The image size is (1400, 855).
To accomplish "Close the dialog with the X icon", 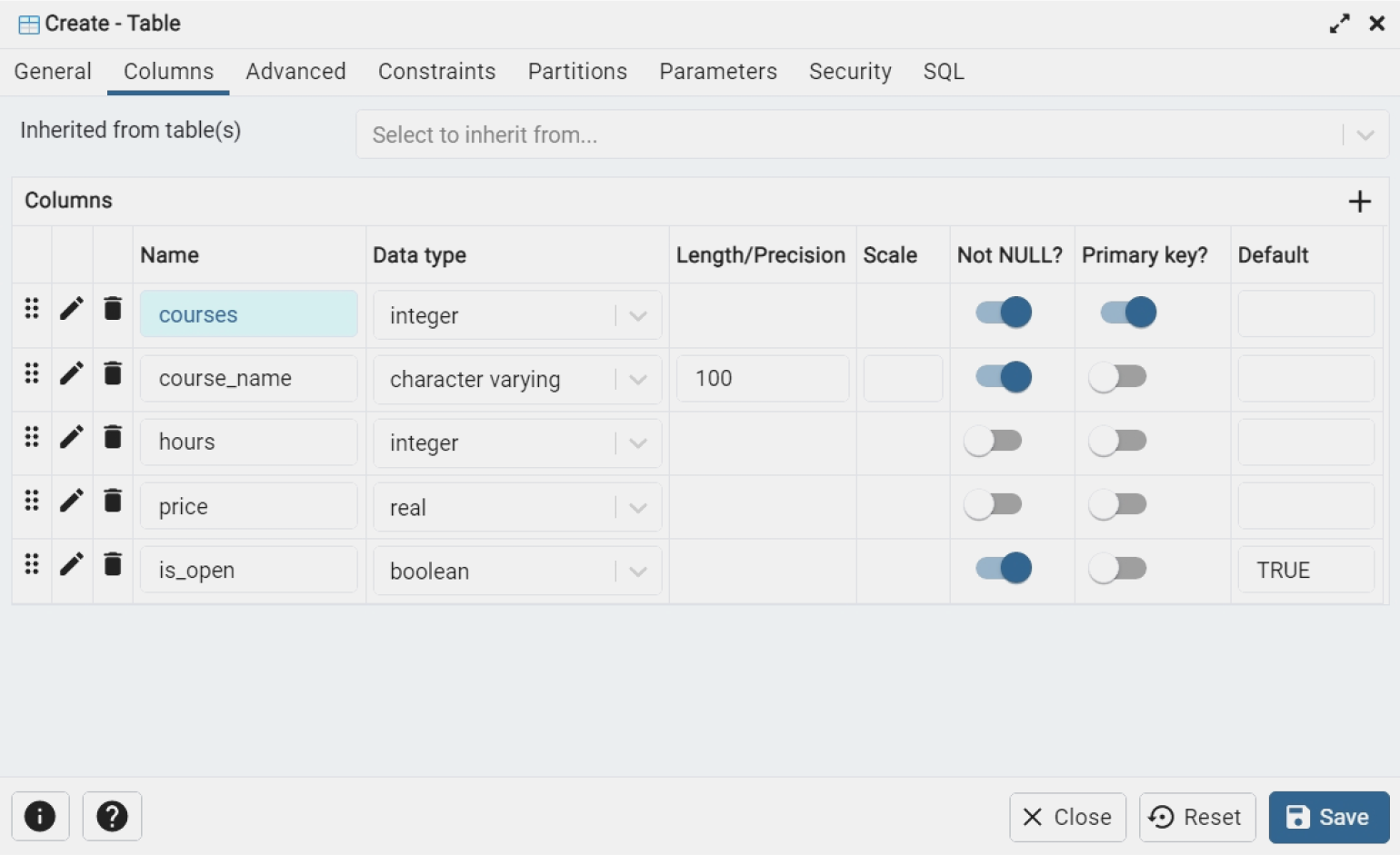I will click(1377, 24).
